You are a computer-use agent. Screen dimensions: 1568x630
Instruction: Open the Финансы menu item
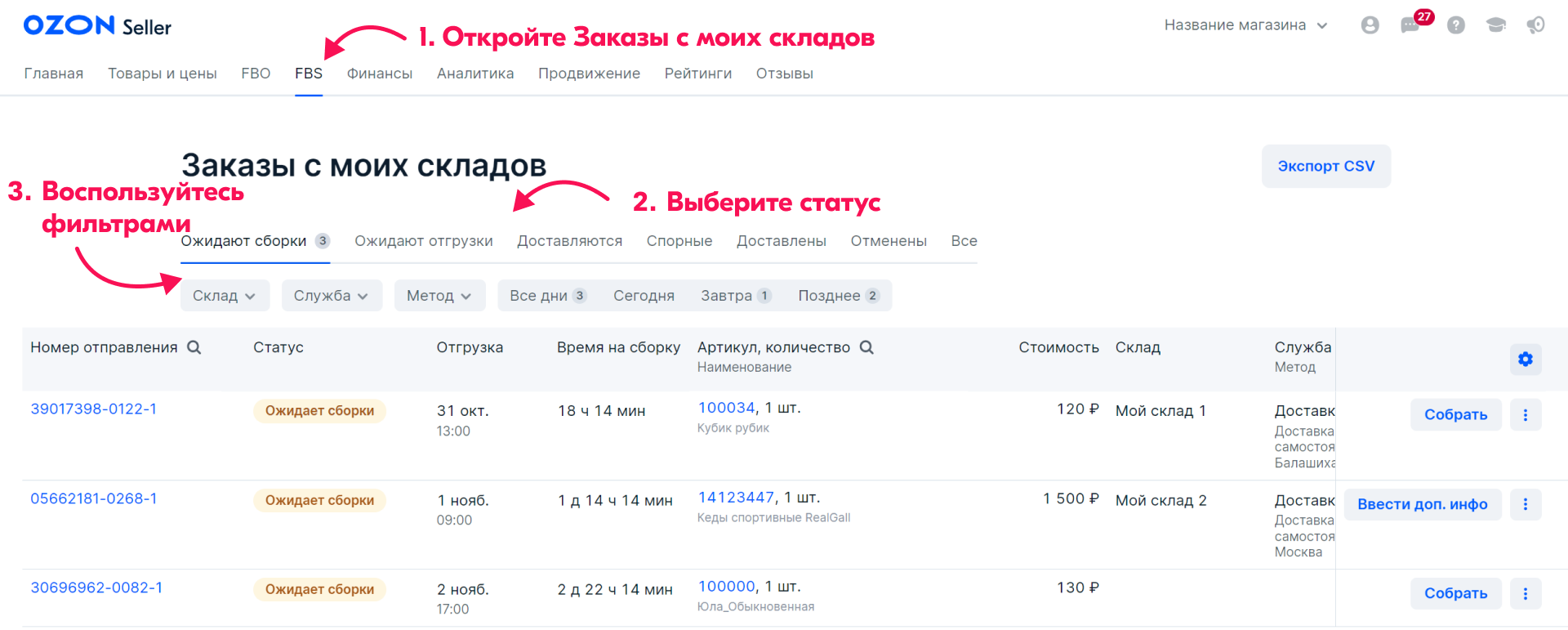click(x=380, y=74)
